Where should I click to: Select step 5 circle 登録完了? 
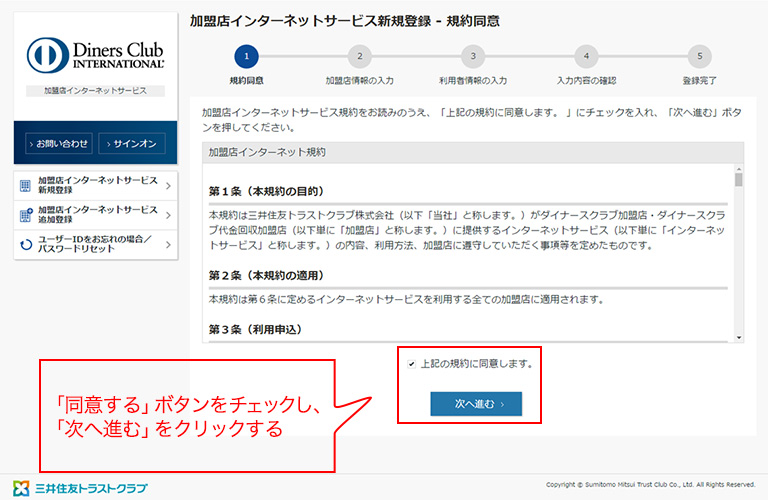700,56
